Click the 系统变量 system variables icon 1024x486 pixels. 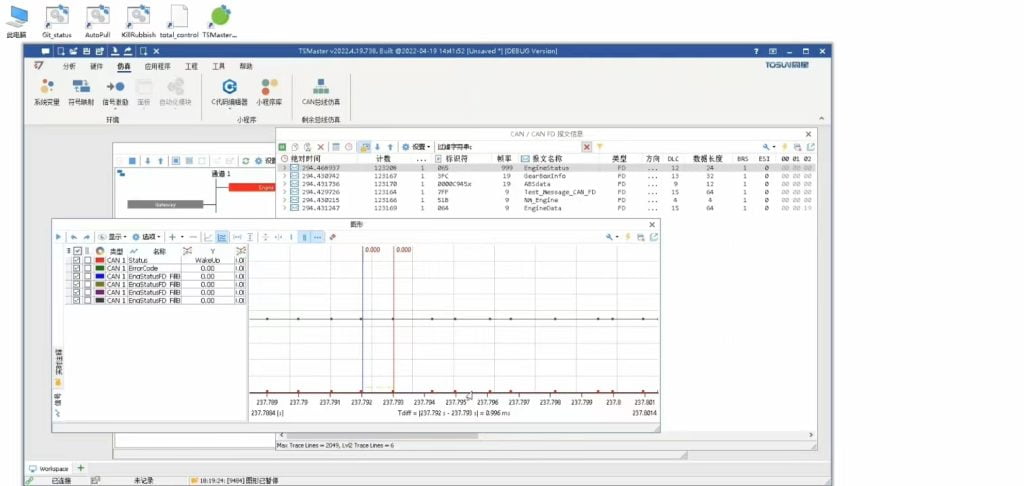tap(46, 88)
